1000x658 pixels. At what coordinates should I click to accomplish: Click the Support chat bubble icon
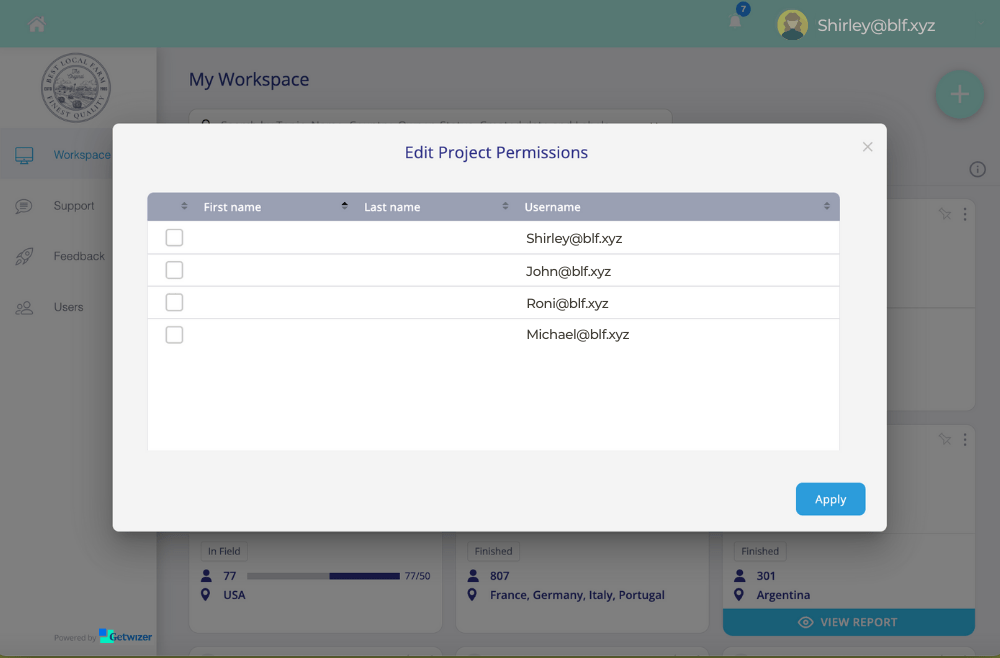[x=24, y=206]
